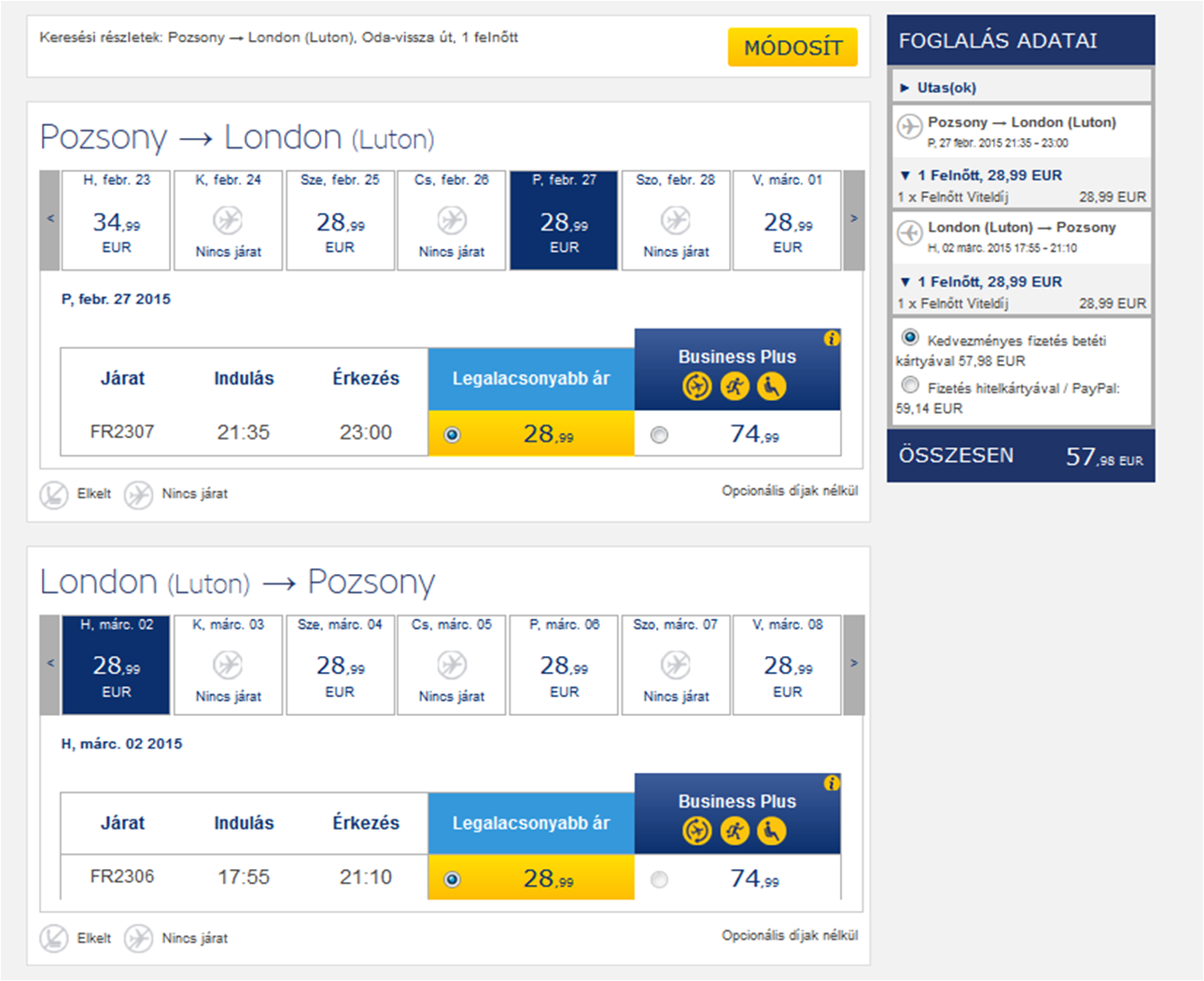
Task: Select the 28,99 lowest fare for FR2306
Action: click(x=453, y=879)
